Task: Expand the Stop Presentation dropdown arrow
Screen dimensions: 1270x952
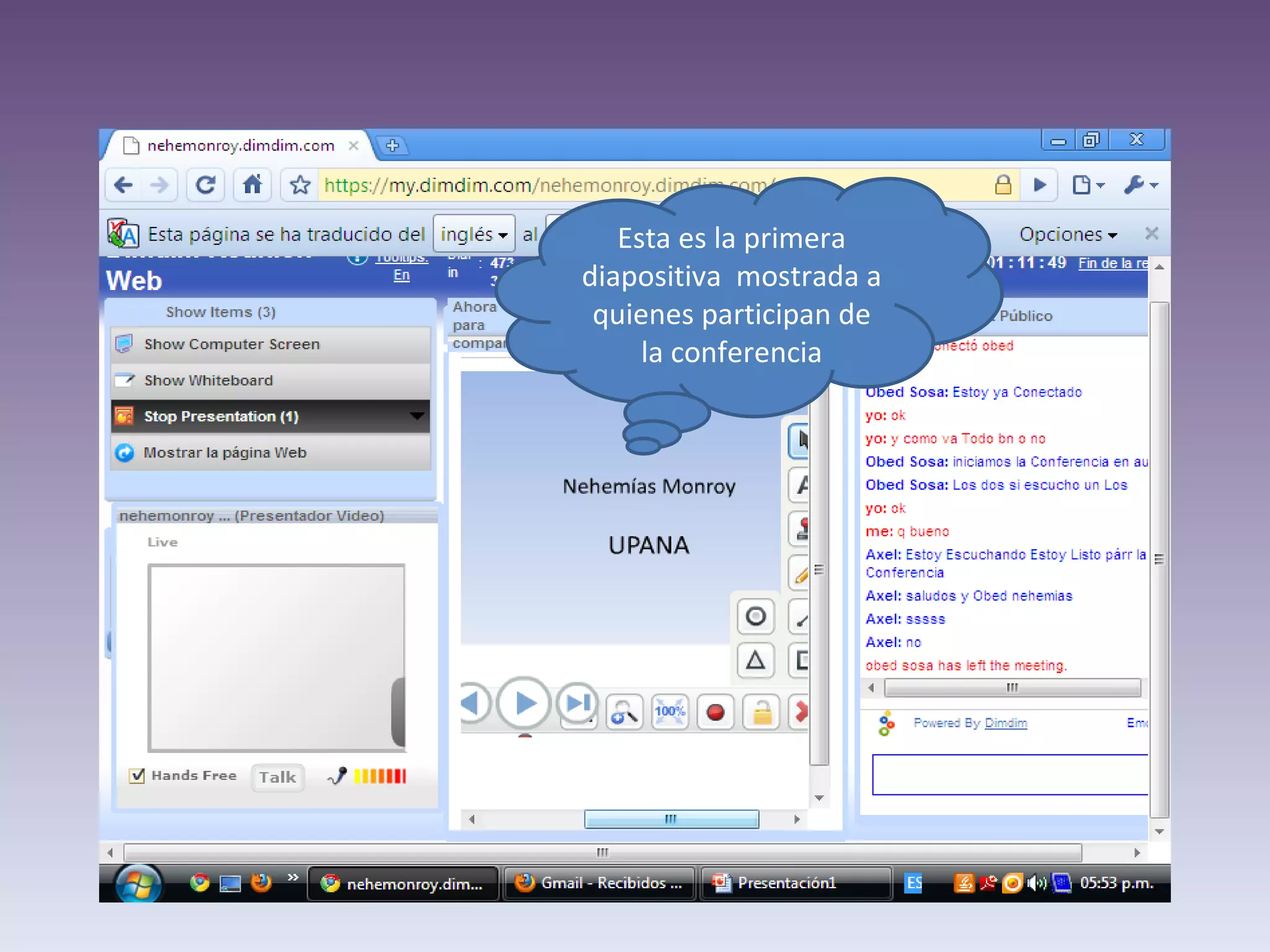Action: click(417, 416)
